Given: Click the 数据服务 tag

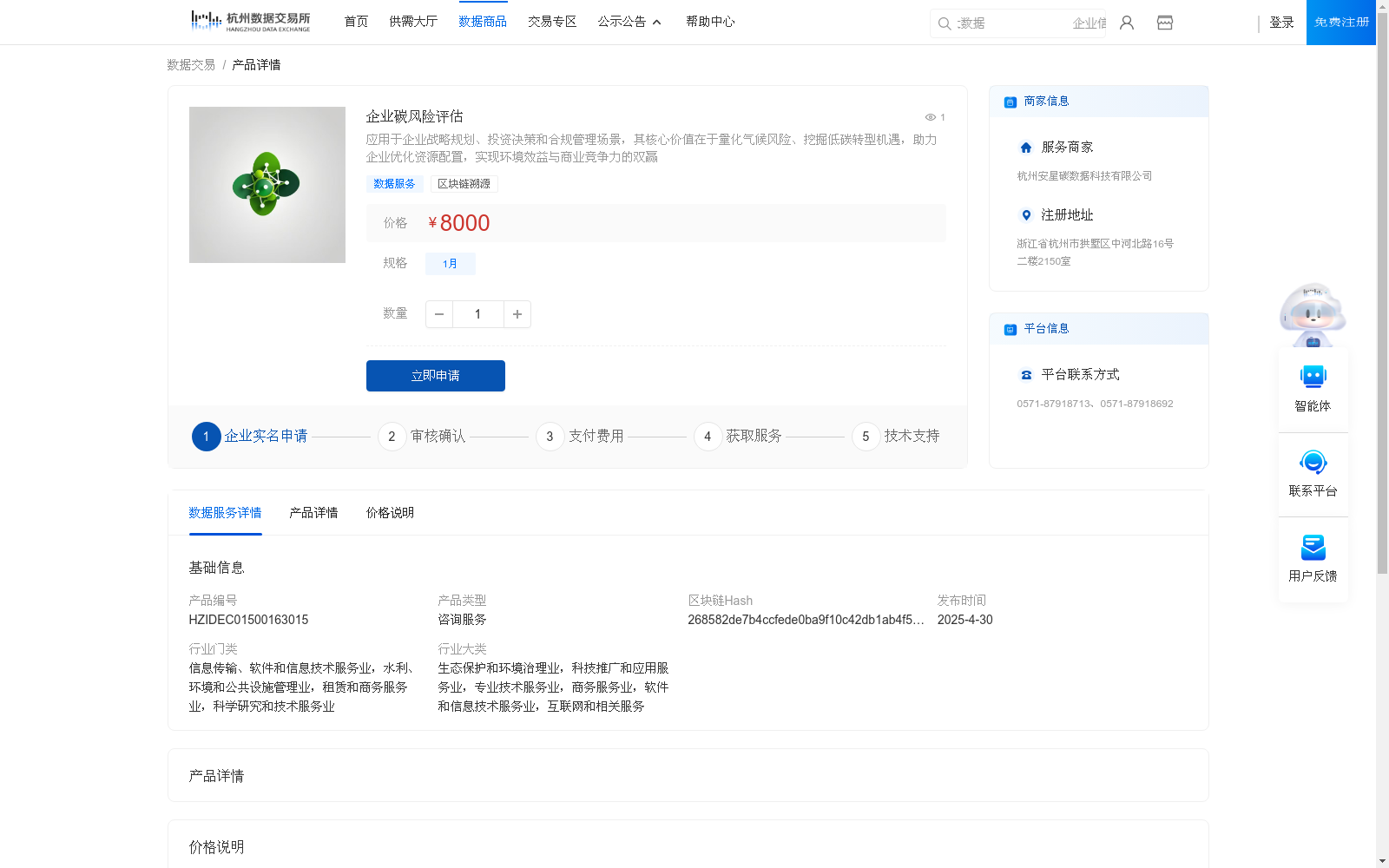Looking at the screenshot, I should (394, 184).
